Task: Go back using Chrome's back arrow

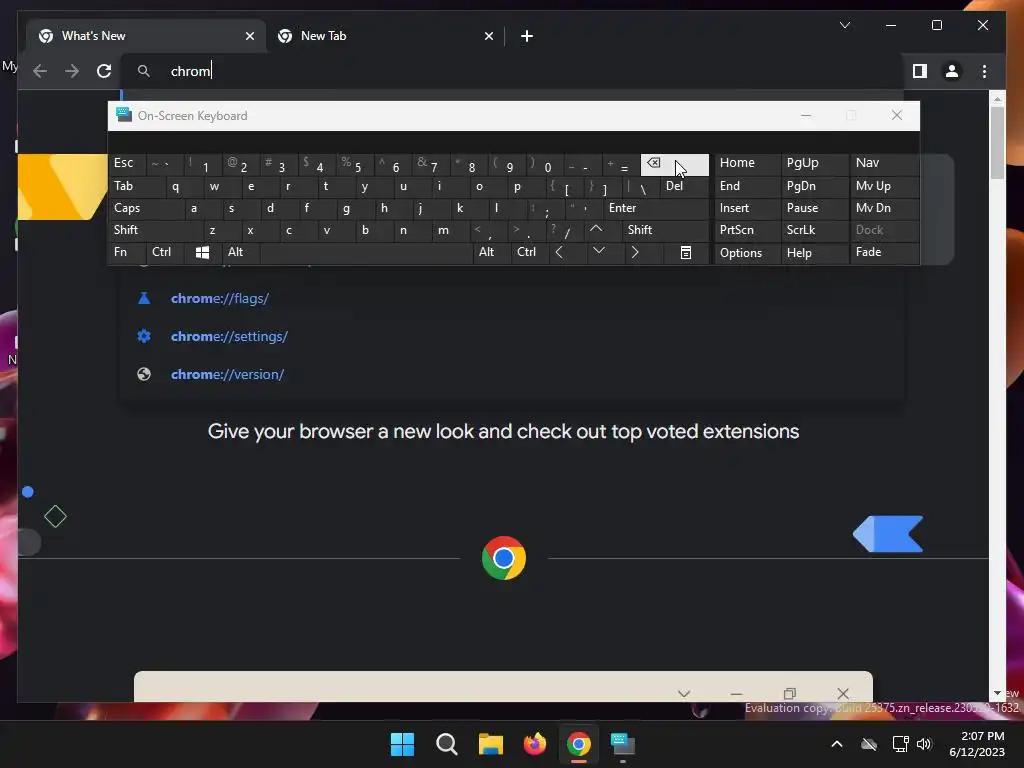Action: tap(40, 71)
